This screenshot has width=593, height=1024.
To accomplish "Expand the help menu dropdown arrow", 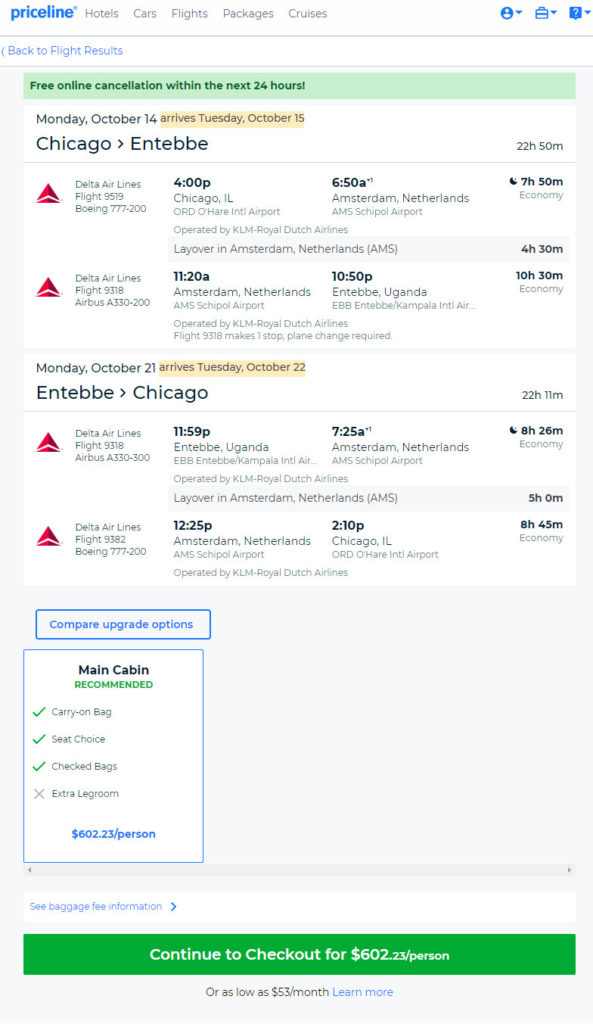I will [587, 13].
